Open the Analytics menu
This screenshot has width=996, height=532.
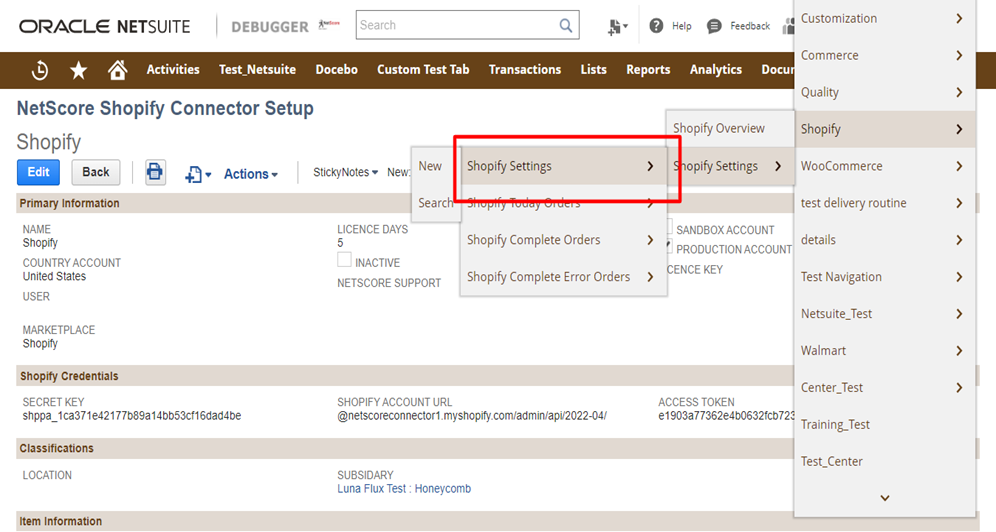click(x=716, y=70)
